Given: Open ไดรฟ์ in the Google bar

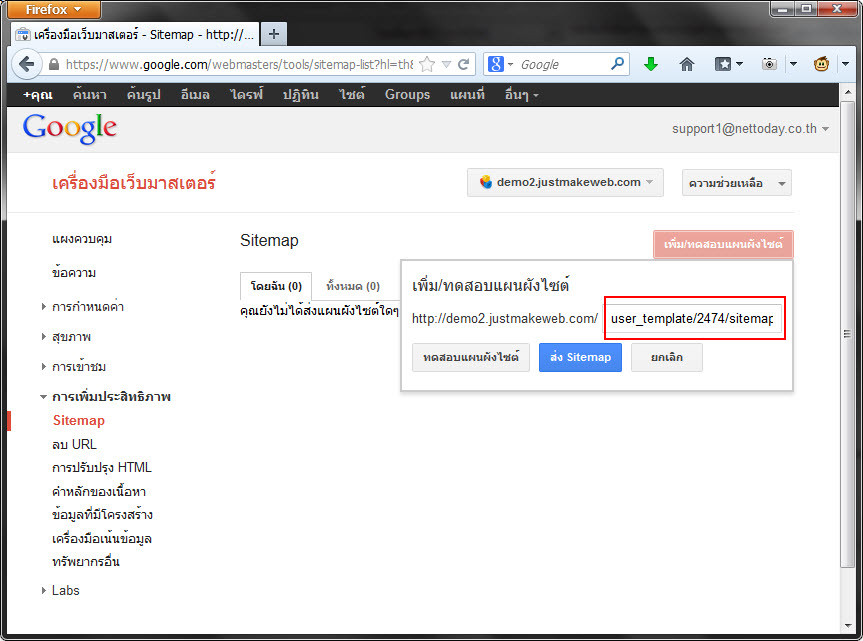Looking at the screenshot, I should click(x=246, y=95).
